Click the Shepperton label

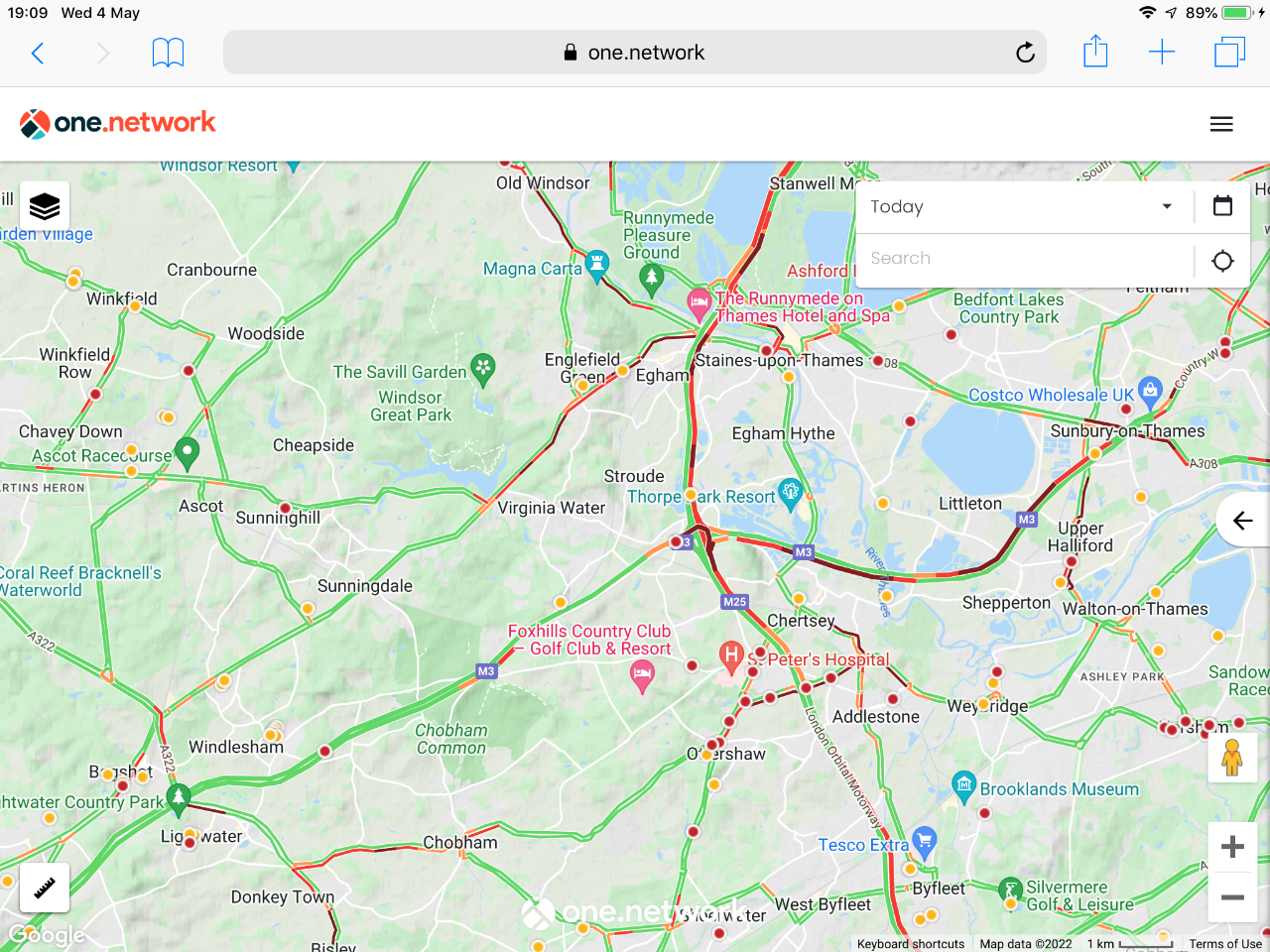click(x=1006, y=603)
